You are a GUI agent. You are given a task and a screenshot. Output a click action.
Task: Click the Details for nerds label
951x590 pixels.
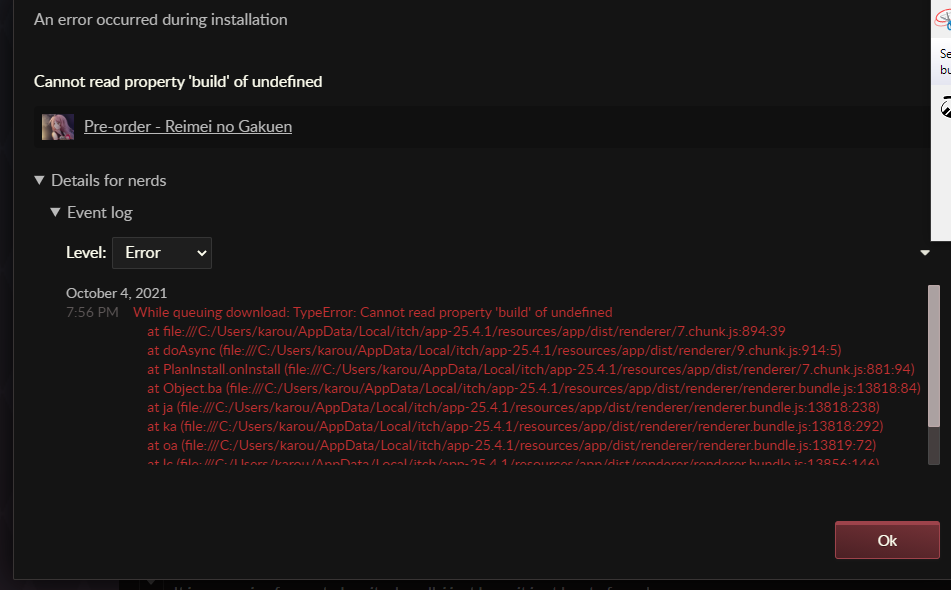tap(109, 180)
